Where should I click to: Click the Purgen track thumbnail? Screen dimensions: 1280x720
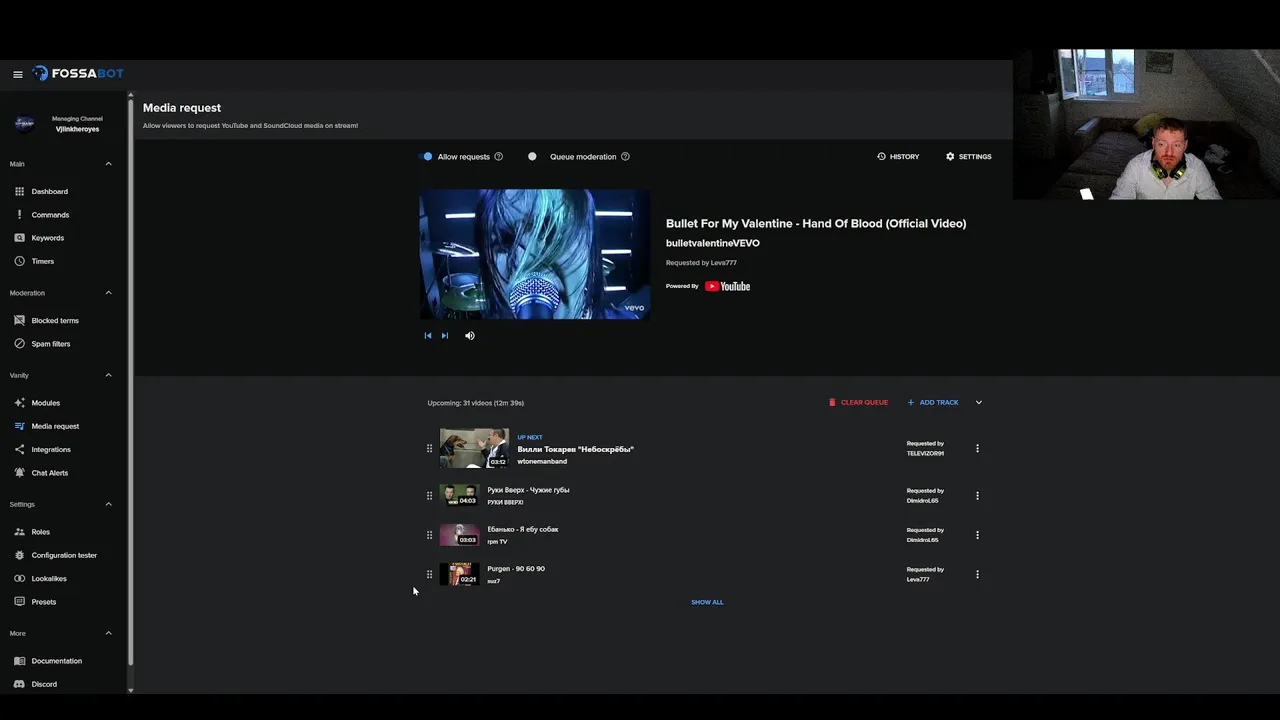point(460,574)
